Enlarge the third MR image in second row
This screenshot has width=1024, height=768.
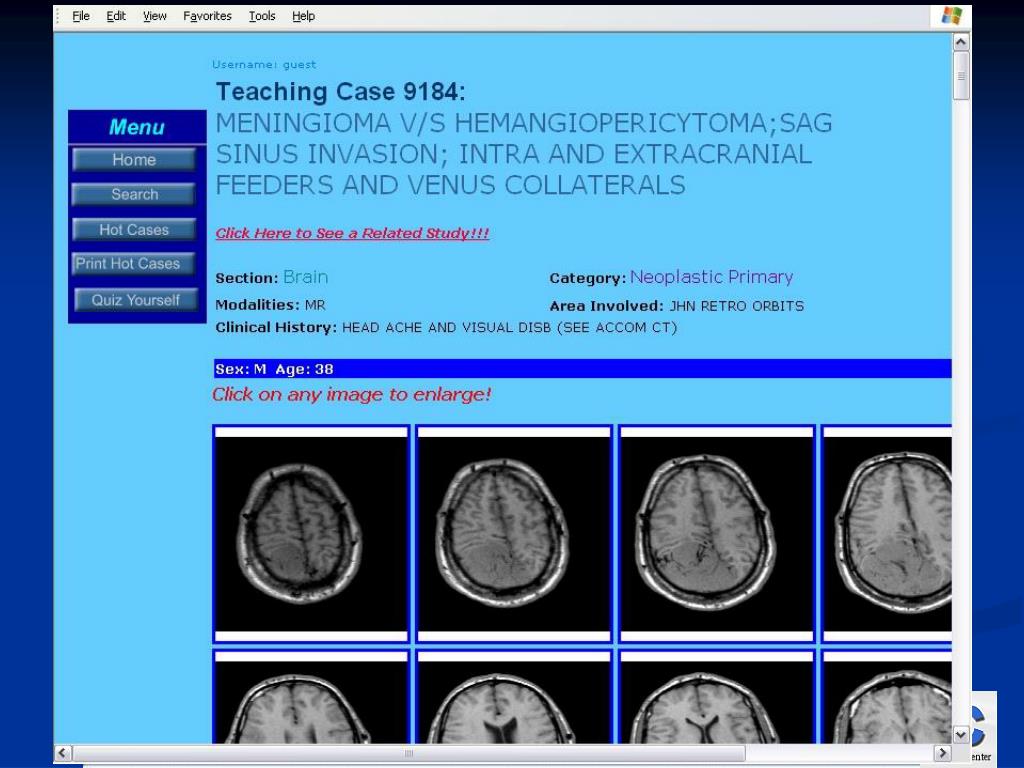tap(717, 696)
